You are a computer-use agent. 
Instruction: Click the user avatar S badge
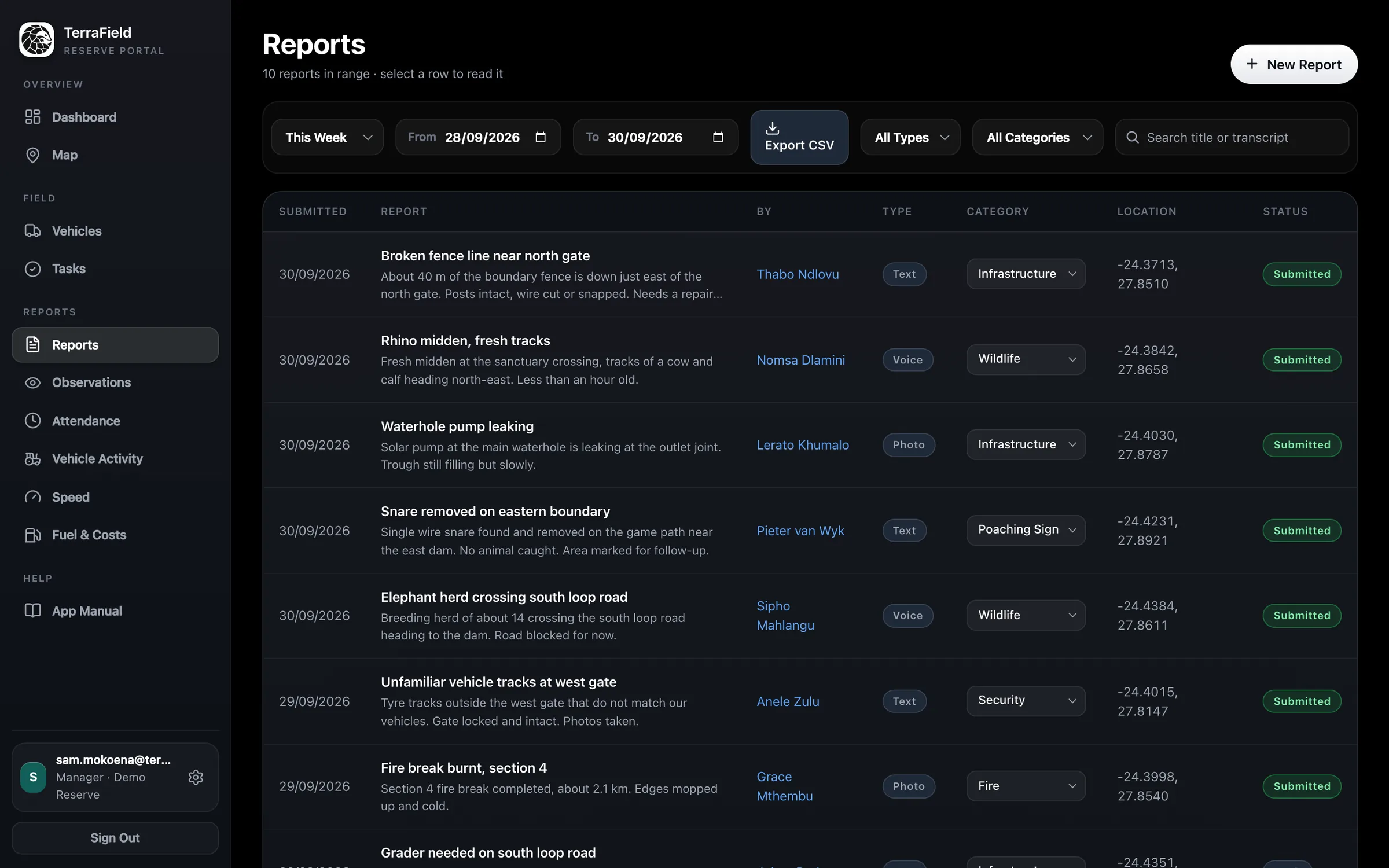pyautogui.click(x=33, y=777)
